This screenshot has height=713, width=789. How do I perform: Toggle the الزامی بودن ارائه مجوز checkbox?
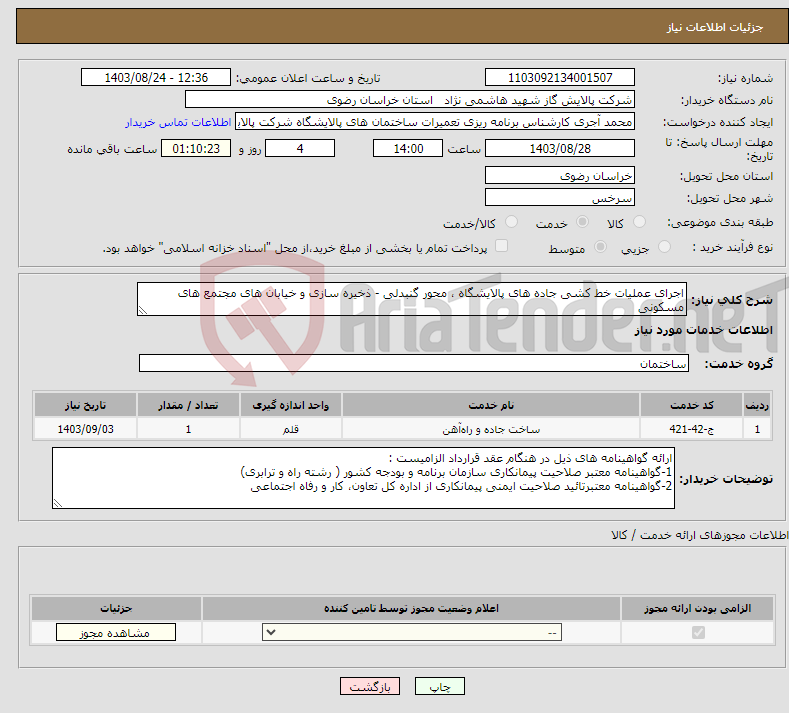(698, 632)
